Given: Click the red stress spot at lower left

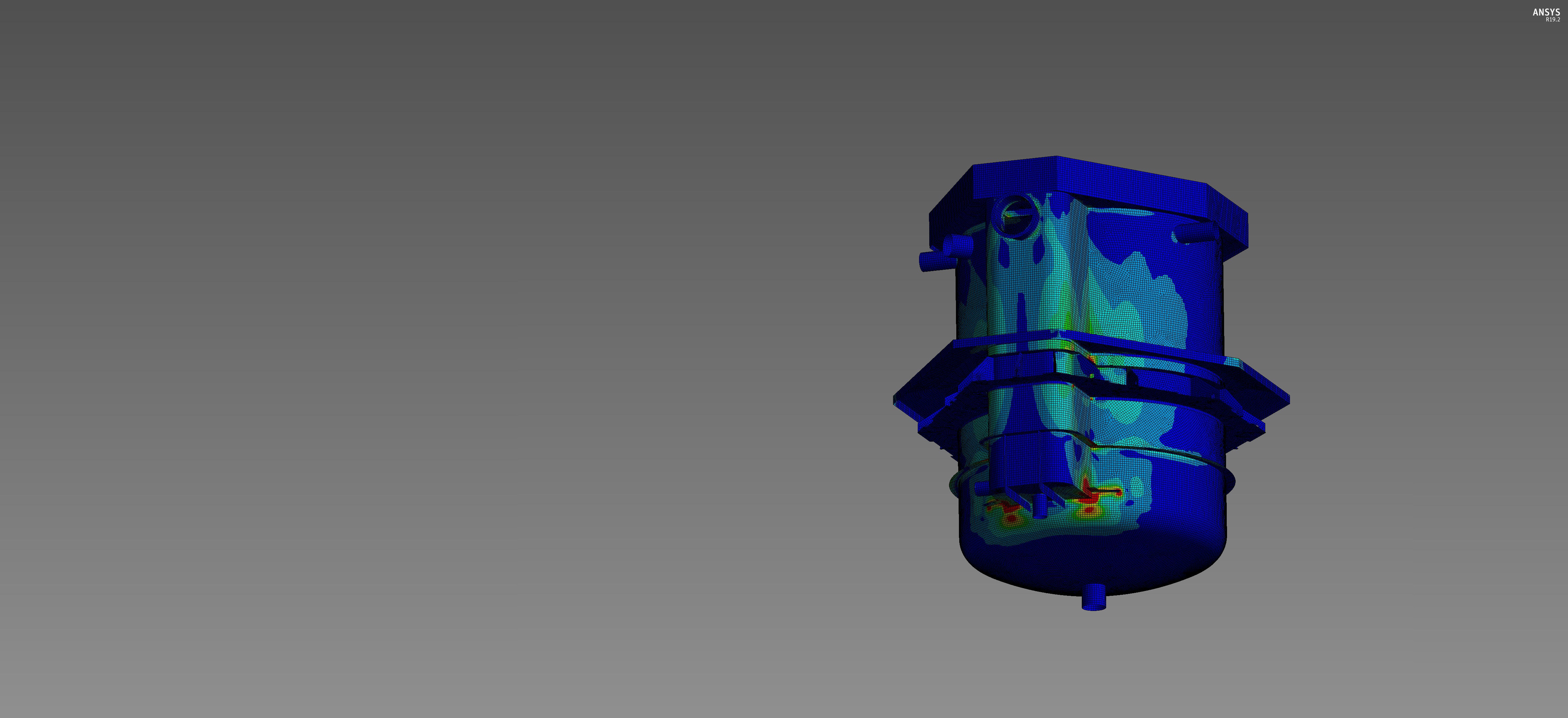Looking at the screenshot, I should tap(1011, 518).
